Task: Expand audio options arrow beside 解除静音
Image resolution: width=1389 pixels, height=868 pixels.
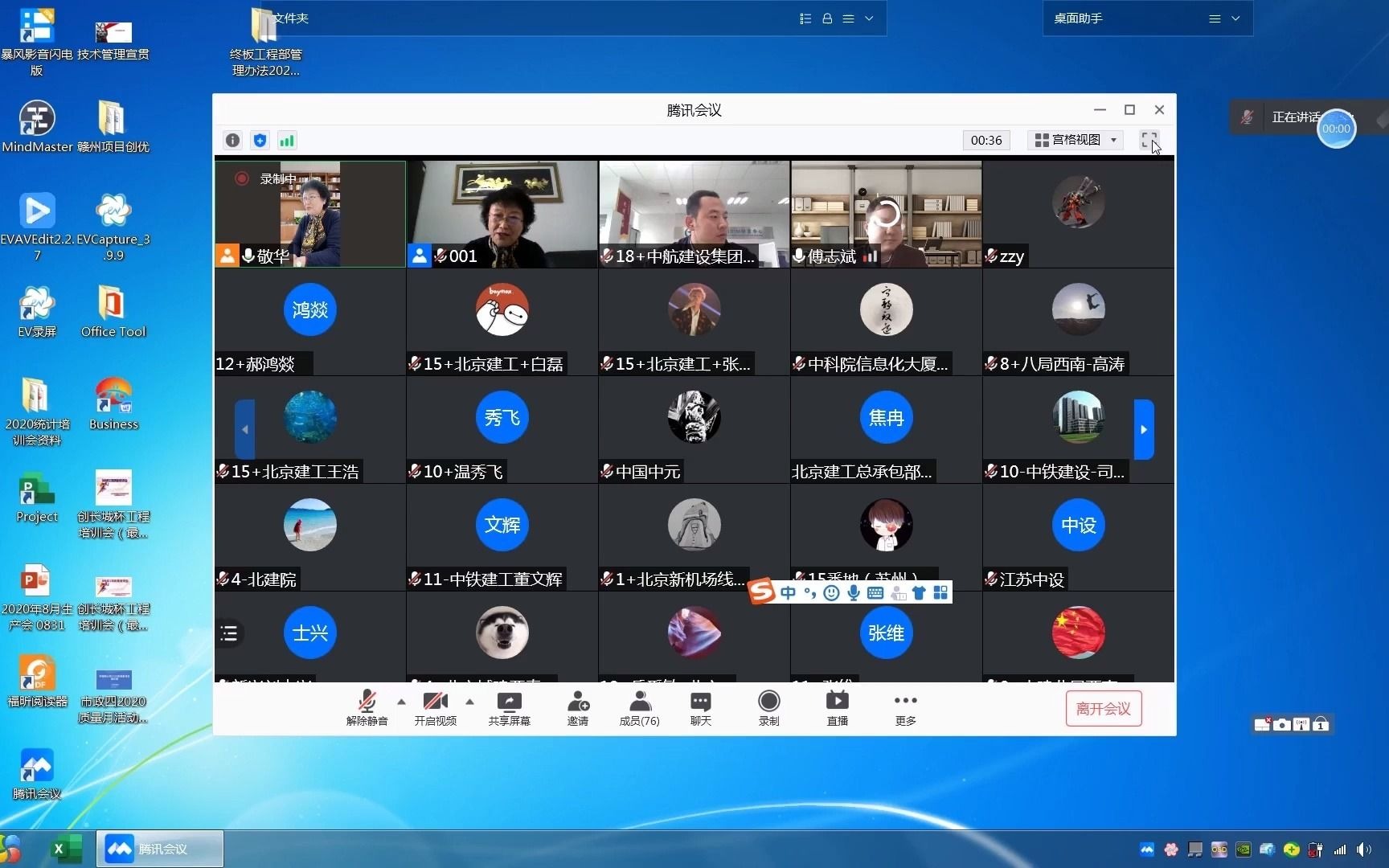Action: click(x=401, y=702)
